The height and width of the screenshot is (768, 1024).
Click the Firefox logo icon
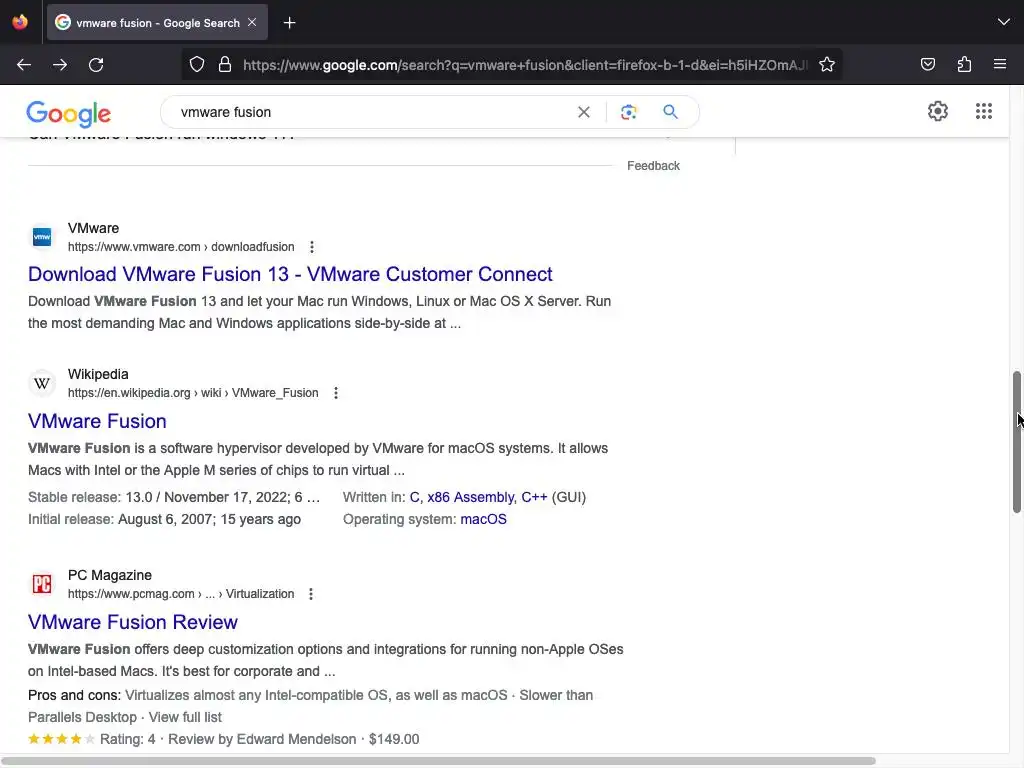[x=20, y=22]
